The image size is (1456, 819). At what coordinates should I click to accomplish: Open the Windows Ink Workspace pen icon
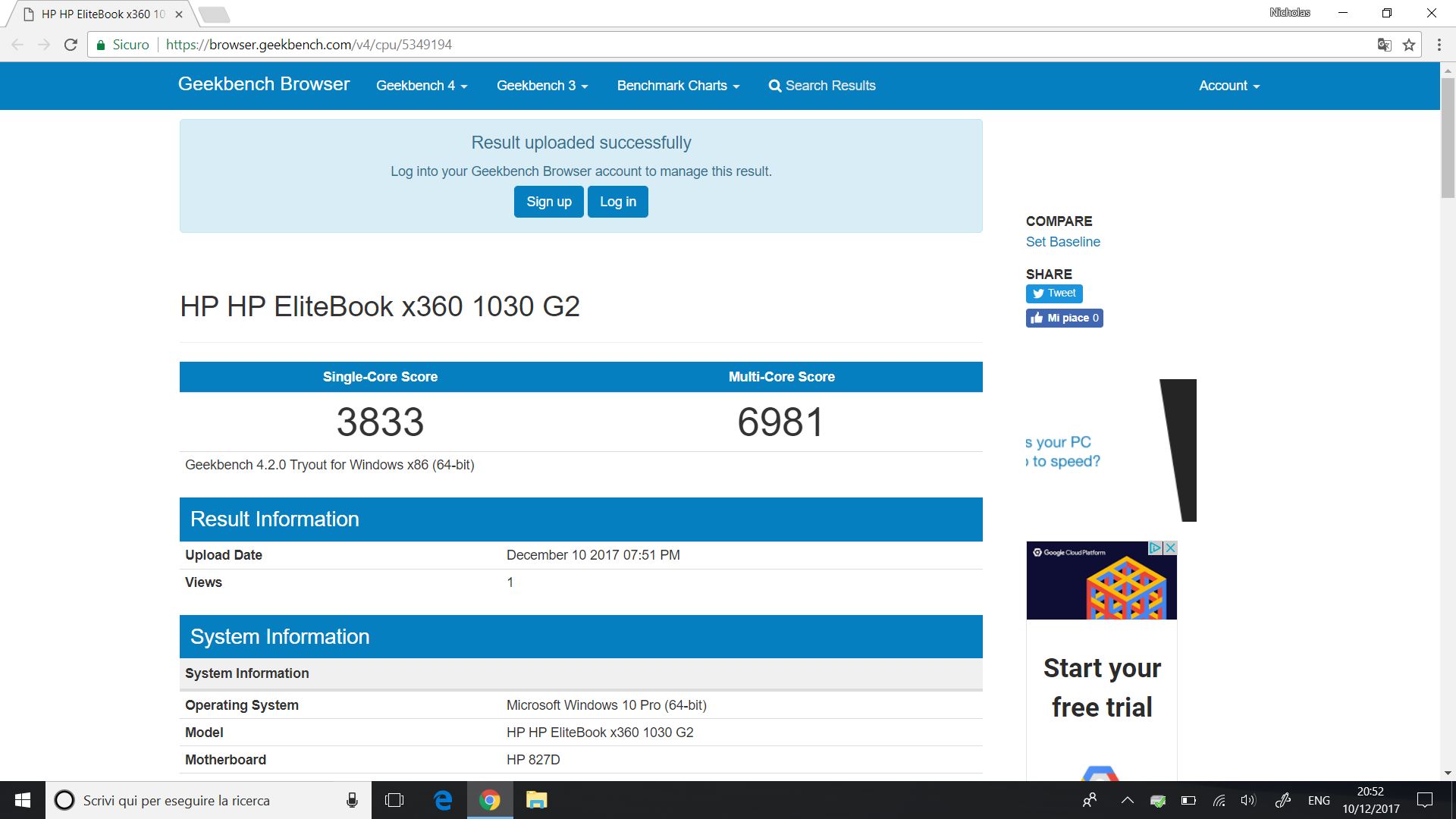point(1283,800)
